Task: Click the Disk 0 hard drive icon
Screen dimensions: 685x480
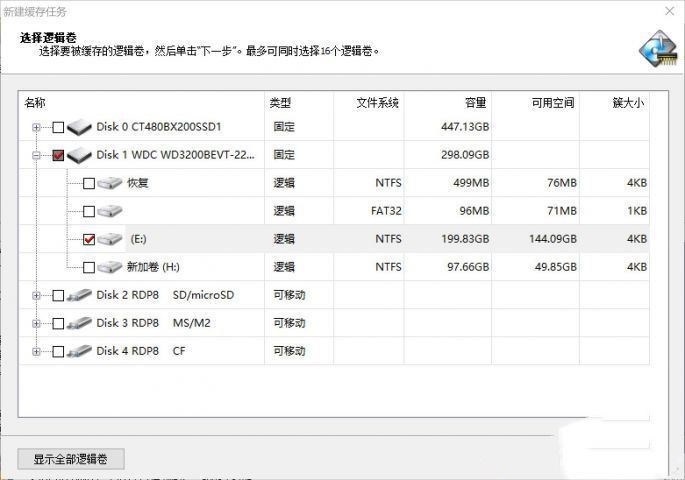Action: pyautogui.click(x=79, y=127)
